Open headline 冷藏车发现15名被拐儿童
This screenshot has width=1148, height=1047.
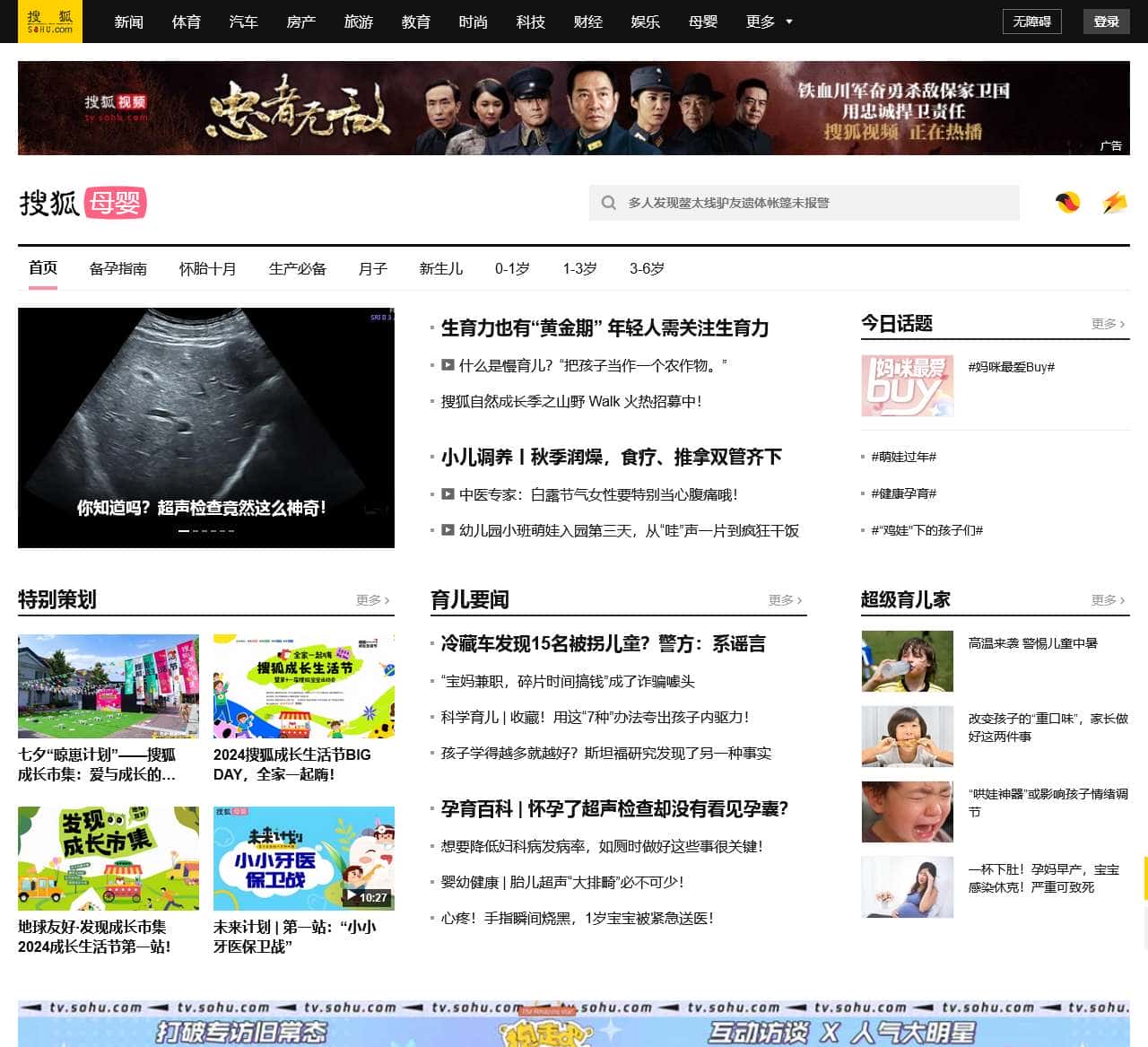[x=604, y=643]
